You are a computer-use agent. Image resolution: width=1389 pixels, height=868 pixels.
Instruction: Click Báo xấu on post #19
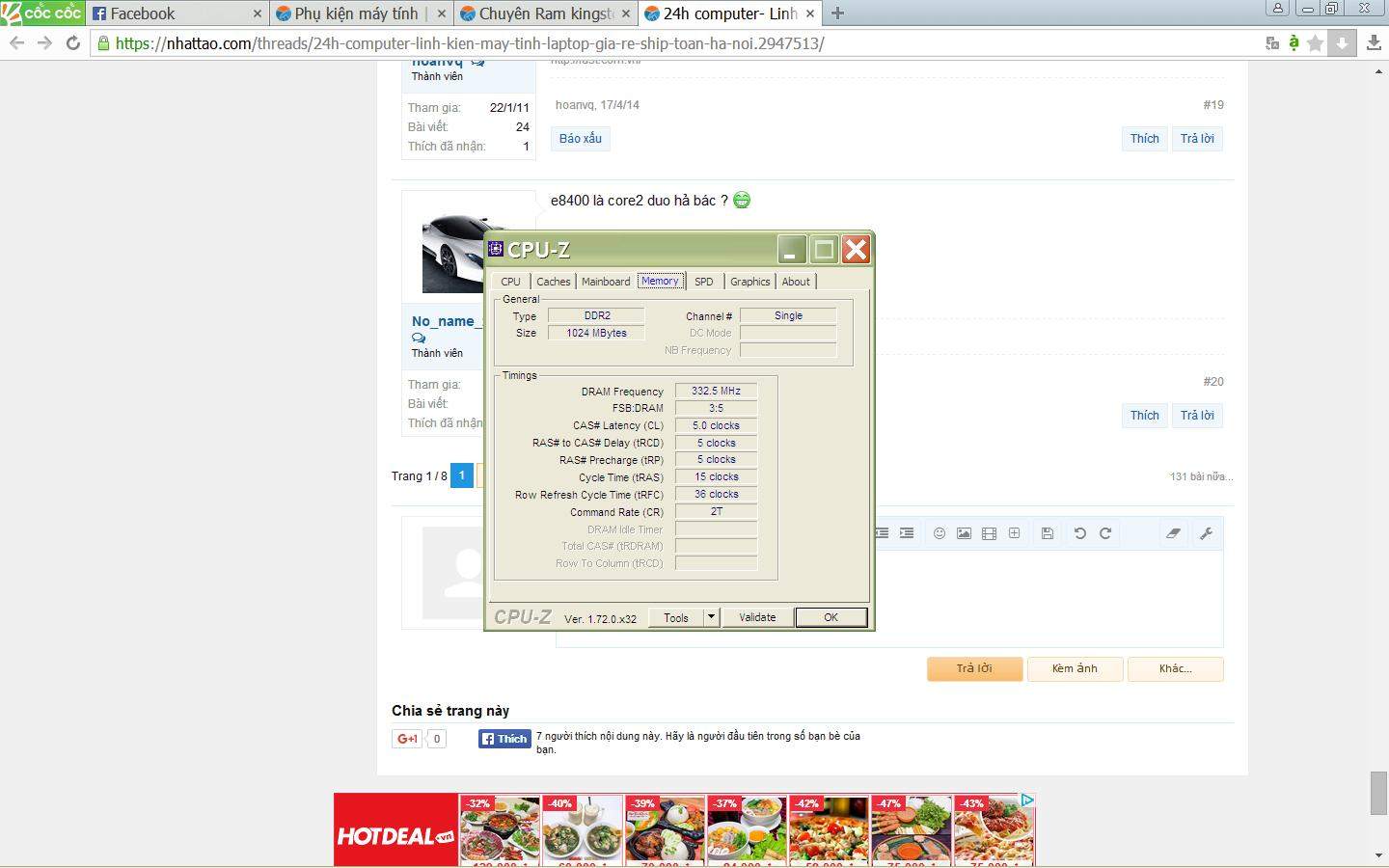(580, 138)
